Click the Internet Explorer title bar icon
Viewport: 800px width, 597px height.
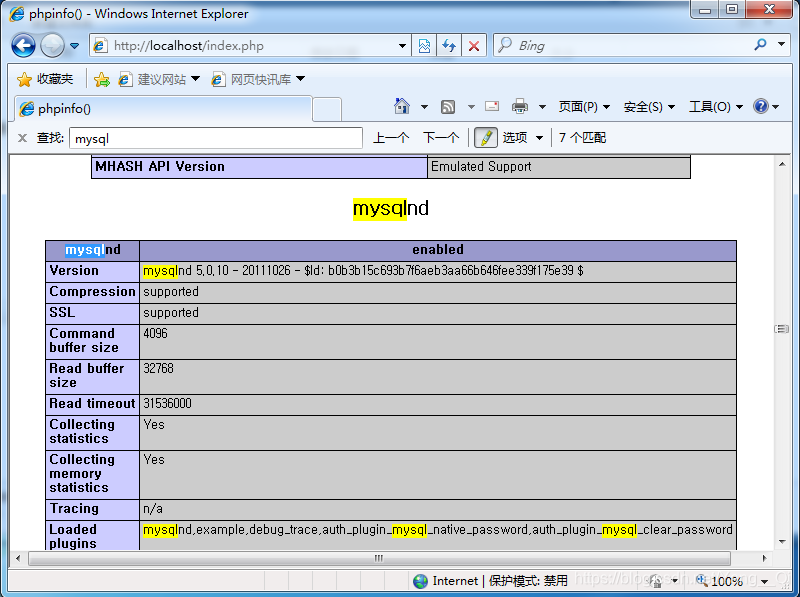(16, 14)
